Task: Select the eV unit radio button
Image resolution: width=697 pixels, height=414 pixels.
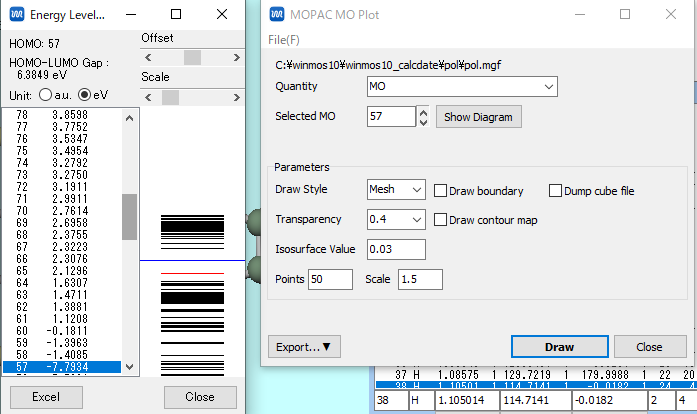Action: click(84, 95)
